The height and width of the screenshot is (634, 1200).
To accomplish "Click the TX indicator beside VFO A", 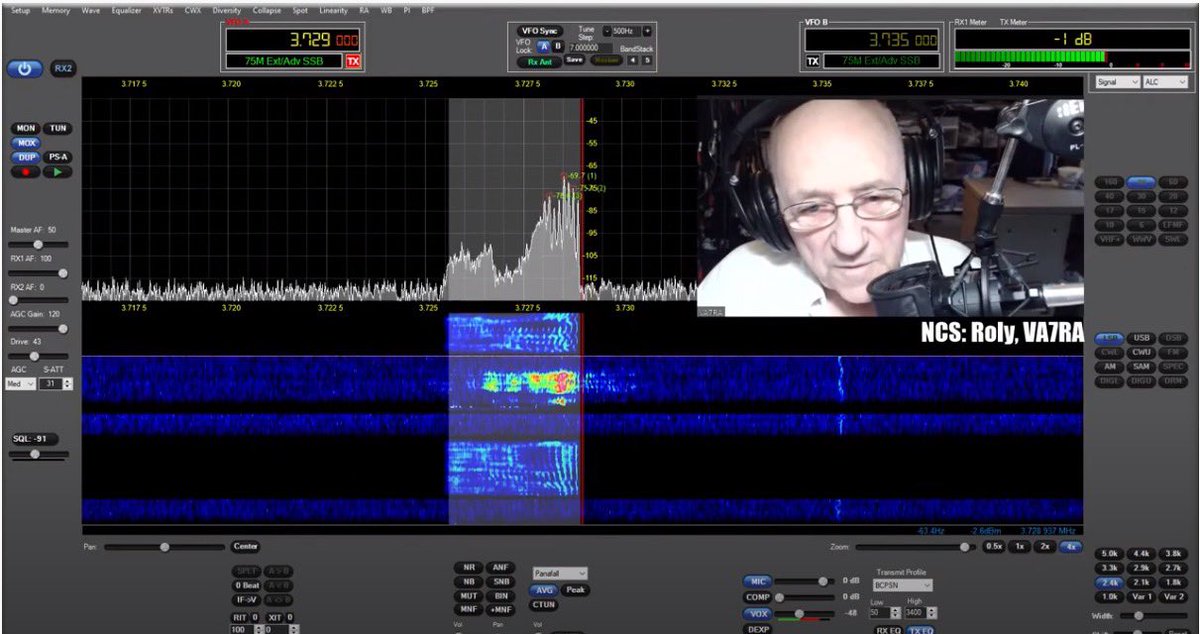I will (x=352, y=60).
